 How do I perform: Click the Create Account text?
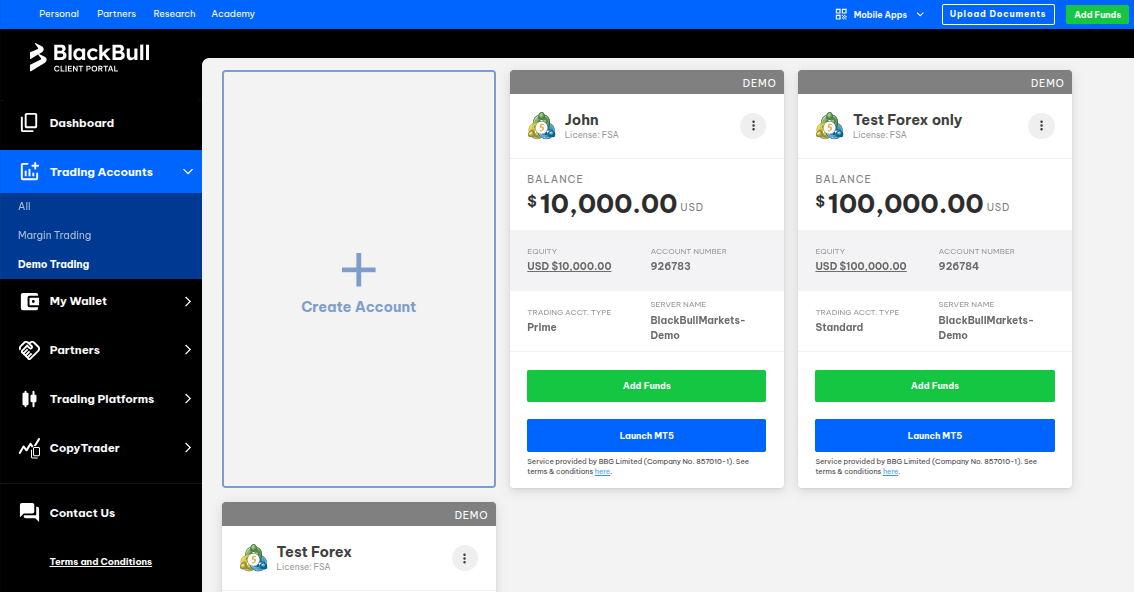359,307
